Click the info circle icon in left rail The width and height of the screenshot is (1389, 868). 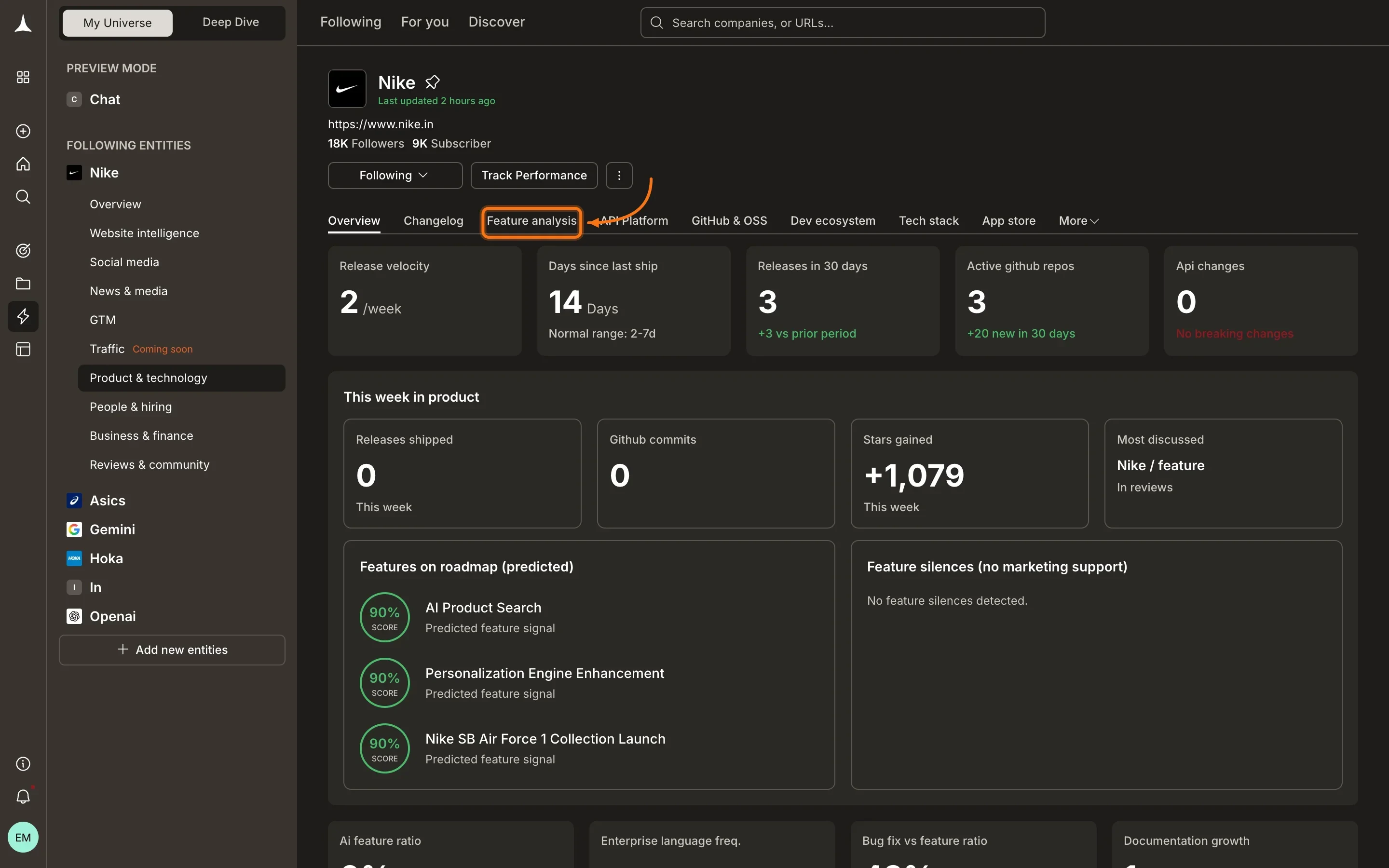click(23, 763)
